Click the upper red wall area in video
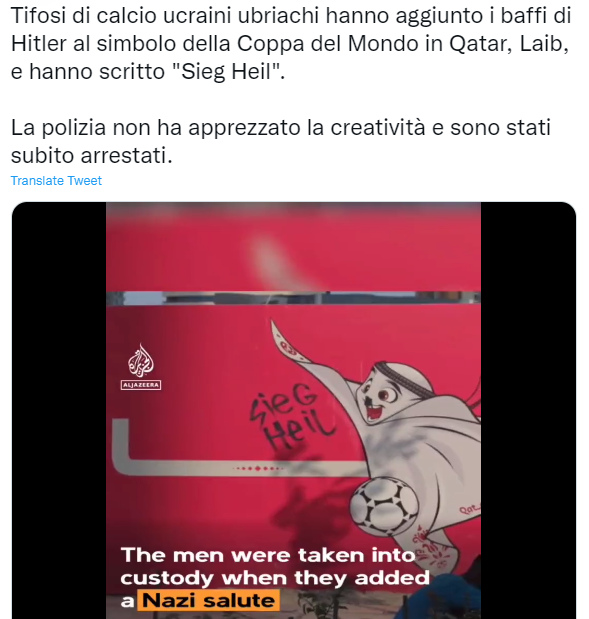 tap(293, 247)
